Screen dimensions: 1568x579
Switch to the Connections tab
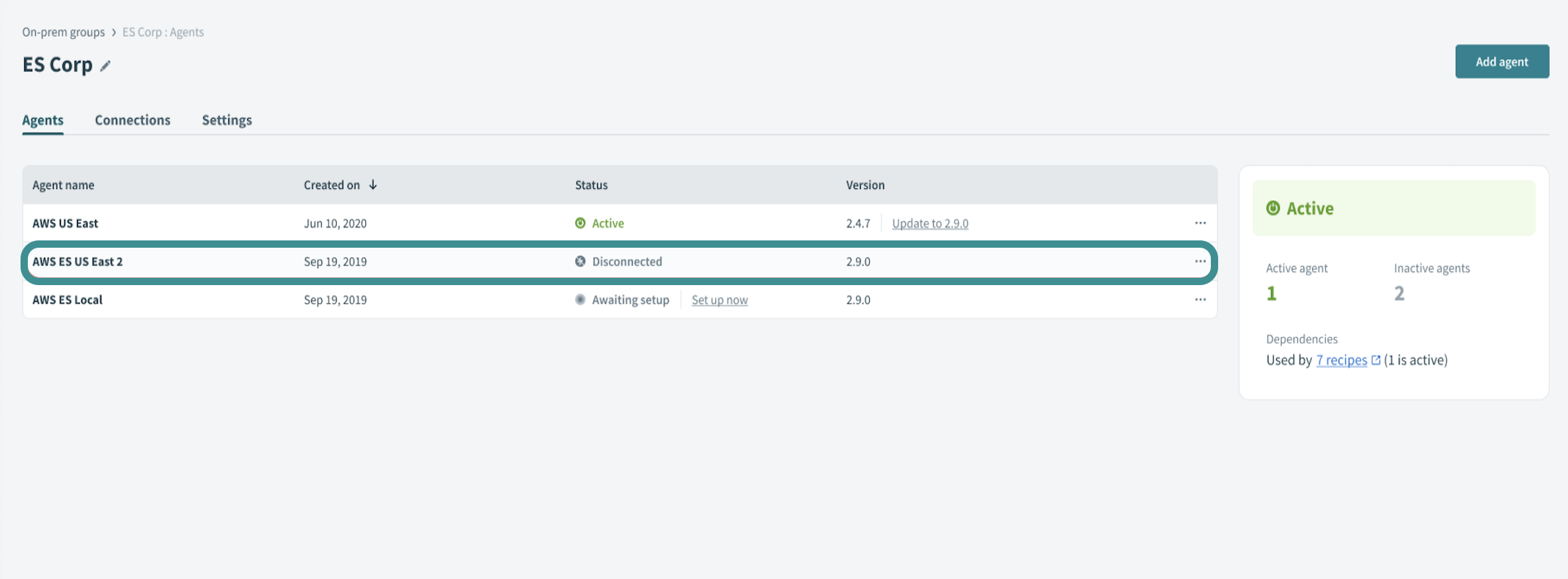132,120
